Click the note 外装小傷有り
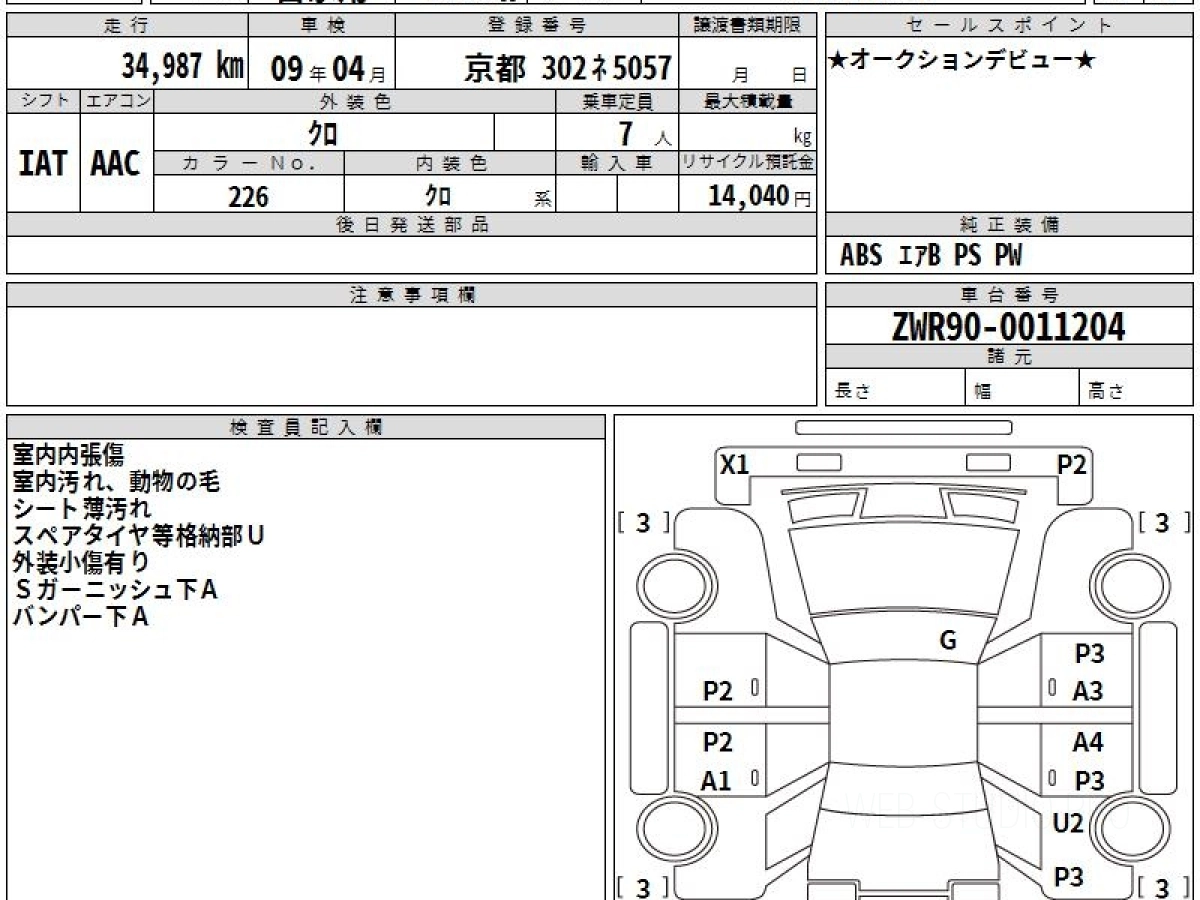The image size is (1200, 900). coord(81,563)
